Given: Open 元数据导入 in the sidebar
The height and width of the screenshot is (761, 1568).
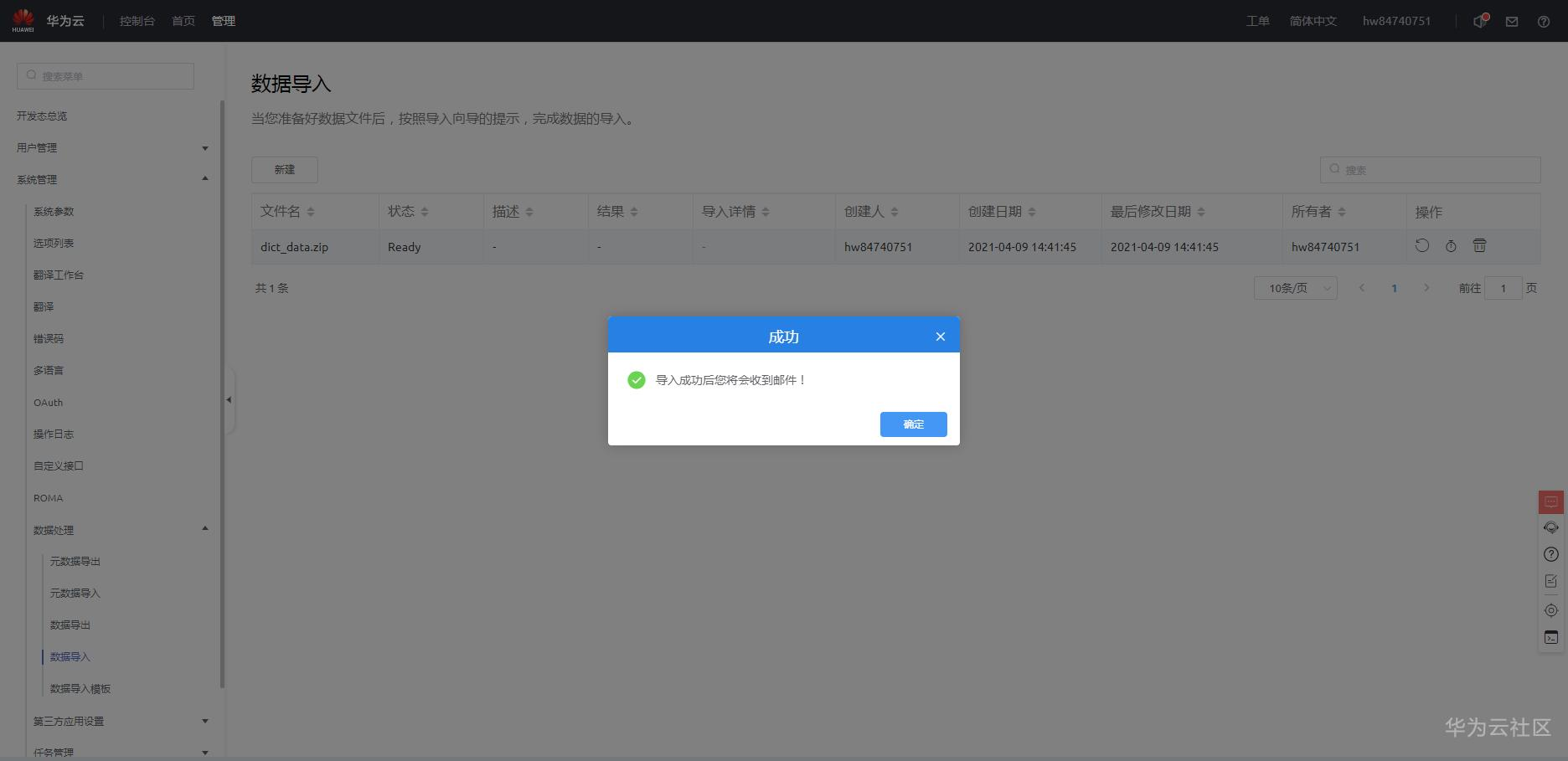Looking at the screenshot, I should (x=75, y=594).
